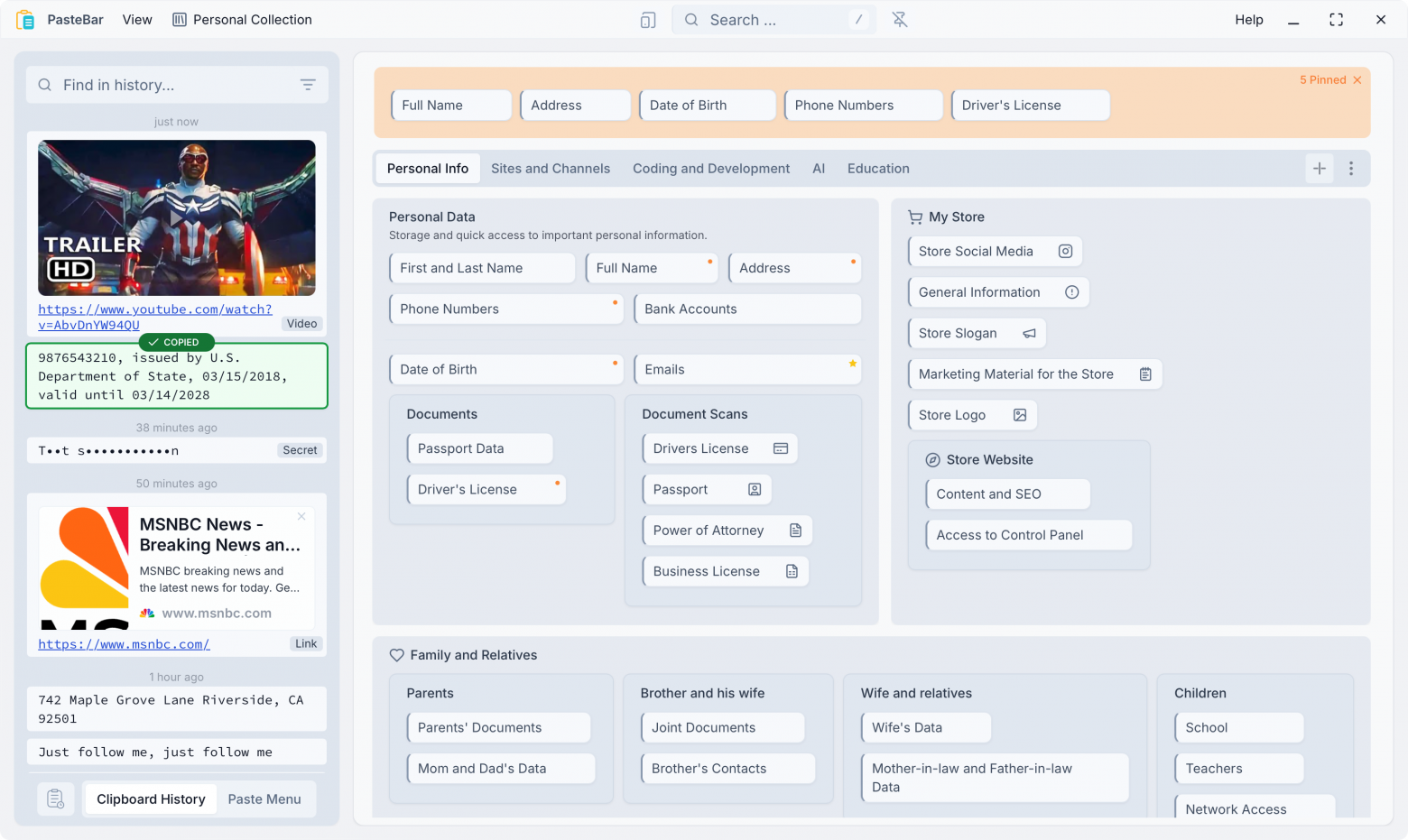Click the clipboard list icon at bottom left
Viewport: 1408px width, 840px height.
click(55, 799)
